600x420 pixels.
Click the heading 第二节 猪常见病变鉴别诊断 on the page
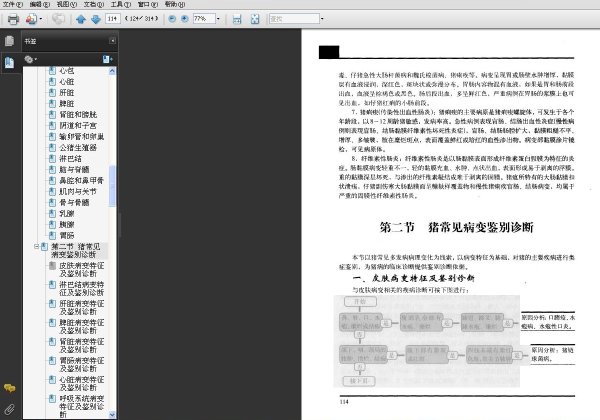pos(456,227)
